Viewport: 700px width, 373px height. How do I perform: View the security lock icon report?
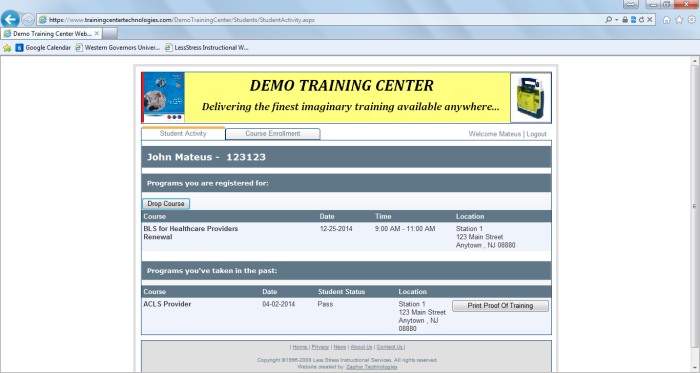click(625, 20)
